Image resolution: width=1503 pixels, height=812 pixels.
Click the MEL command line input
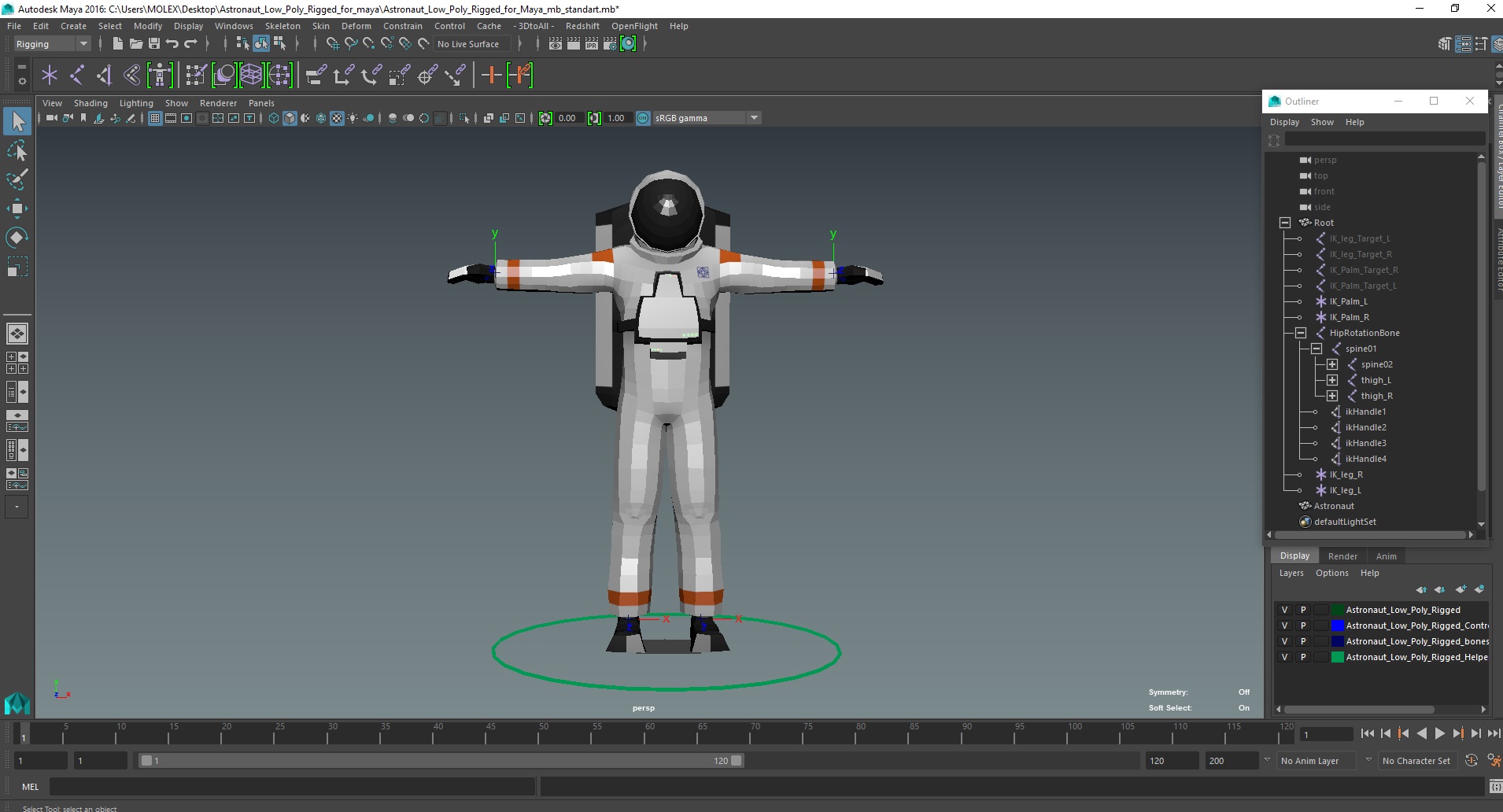(x=292, y=786)
